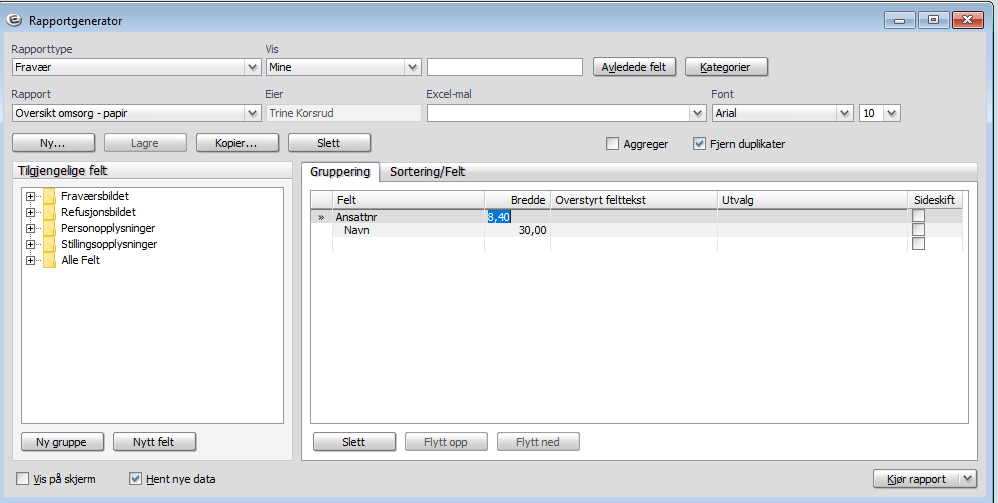Expand the Refusjonsbildet tree node
Viewport: 998px width, 503px height.
30,212
